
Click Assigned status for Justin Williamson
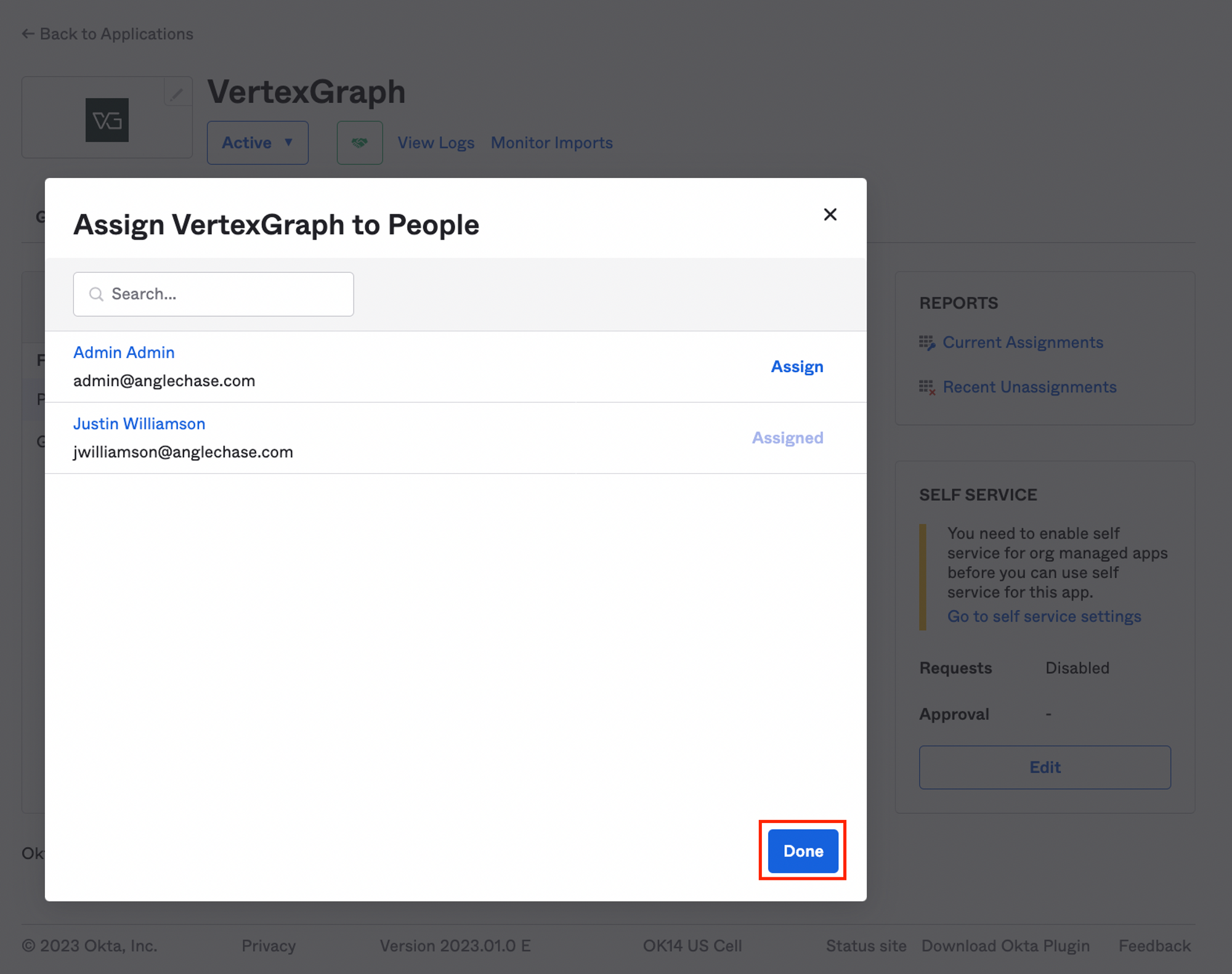click(x=787, y=438)
